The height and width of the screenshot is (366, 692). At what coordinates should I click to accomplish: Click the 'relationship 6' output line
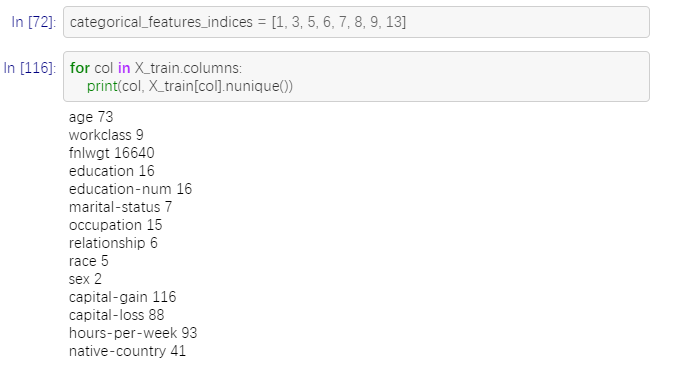113,243
